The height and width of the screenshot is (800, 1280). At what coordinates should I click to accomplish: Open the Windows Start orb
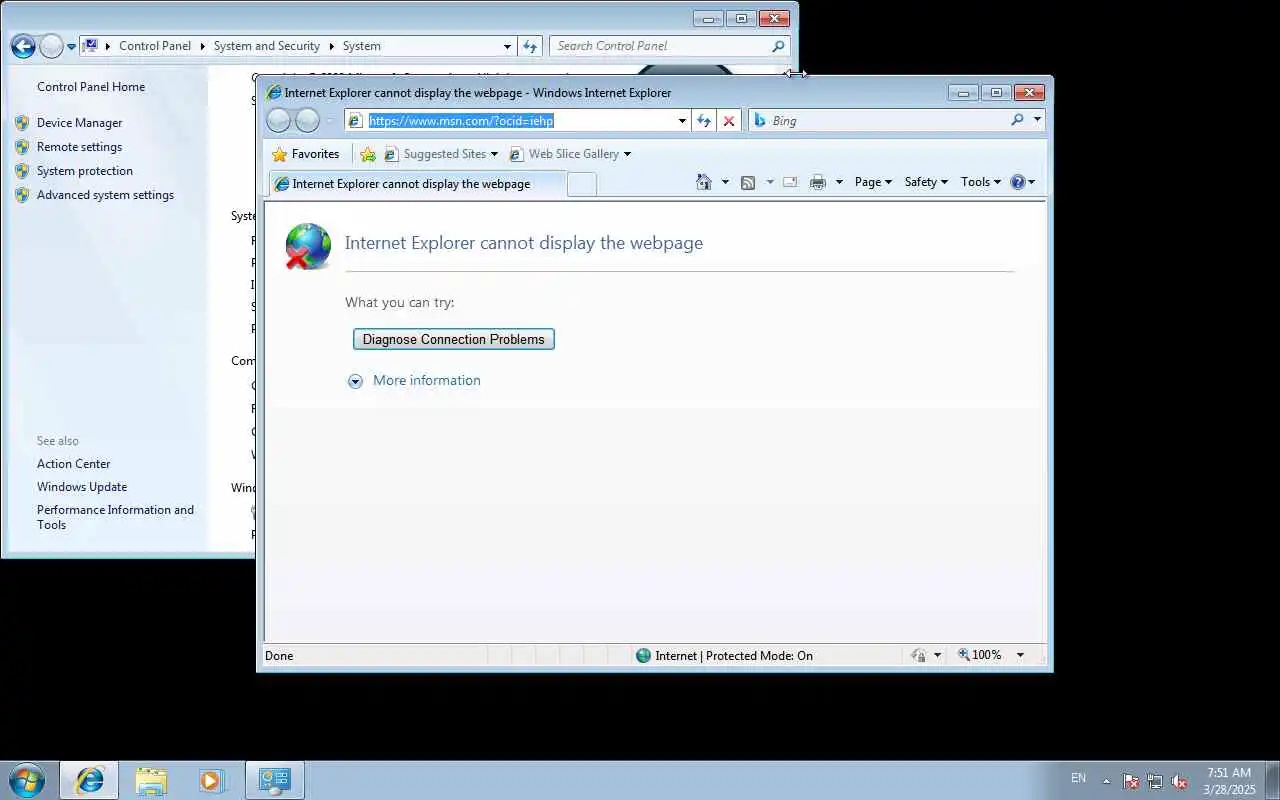coord(25,780)
